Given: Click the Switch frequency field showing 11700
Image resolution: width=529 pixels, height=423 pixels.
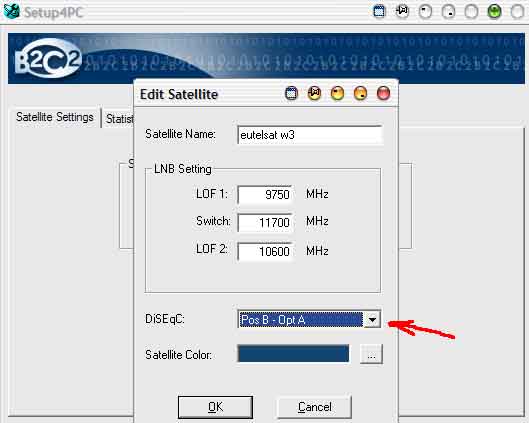Looking at the screenshot, I should point(265,223).
